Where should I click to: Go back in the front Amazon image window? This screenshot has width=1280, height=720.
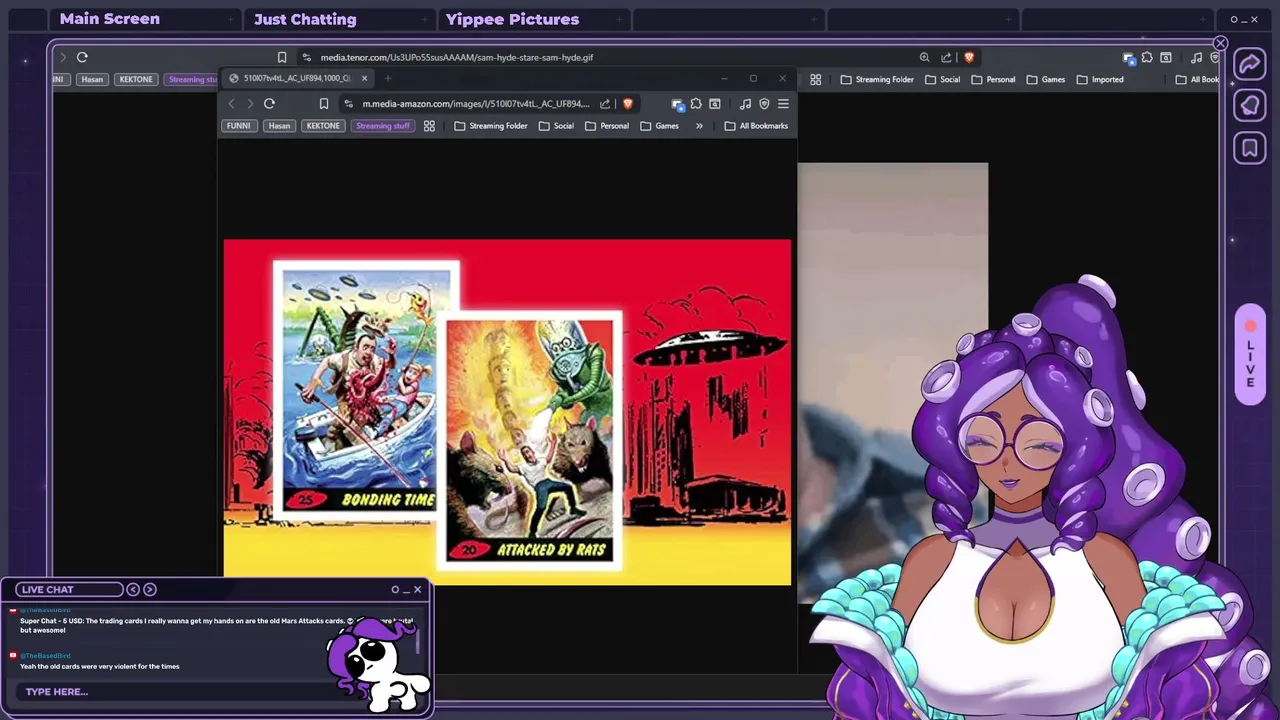pyautogui.click(x=232, y=104)
